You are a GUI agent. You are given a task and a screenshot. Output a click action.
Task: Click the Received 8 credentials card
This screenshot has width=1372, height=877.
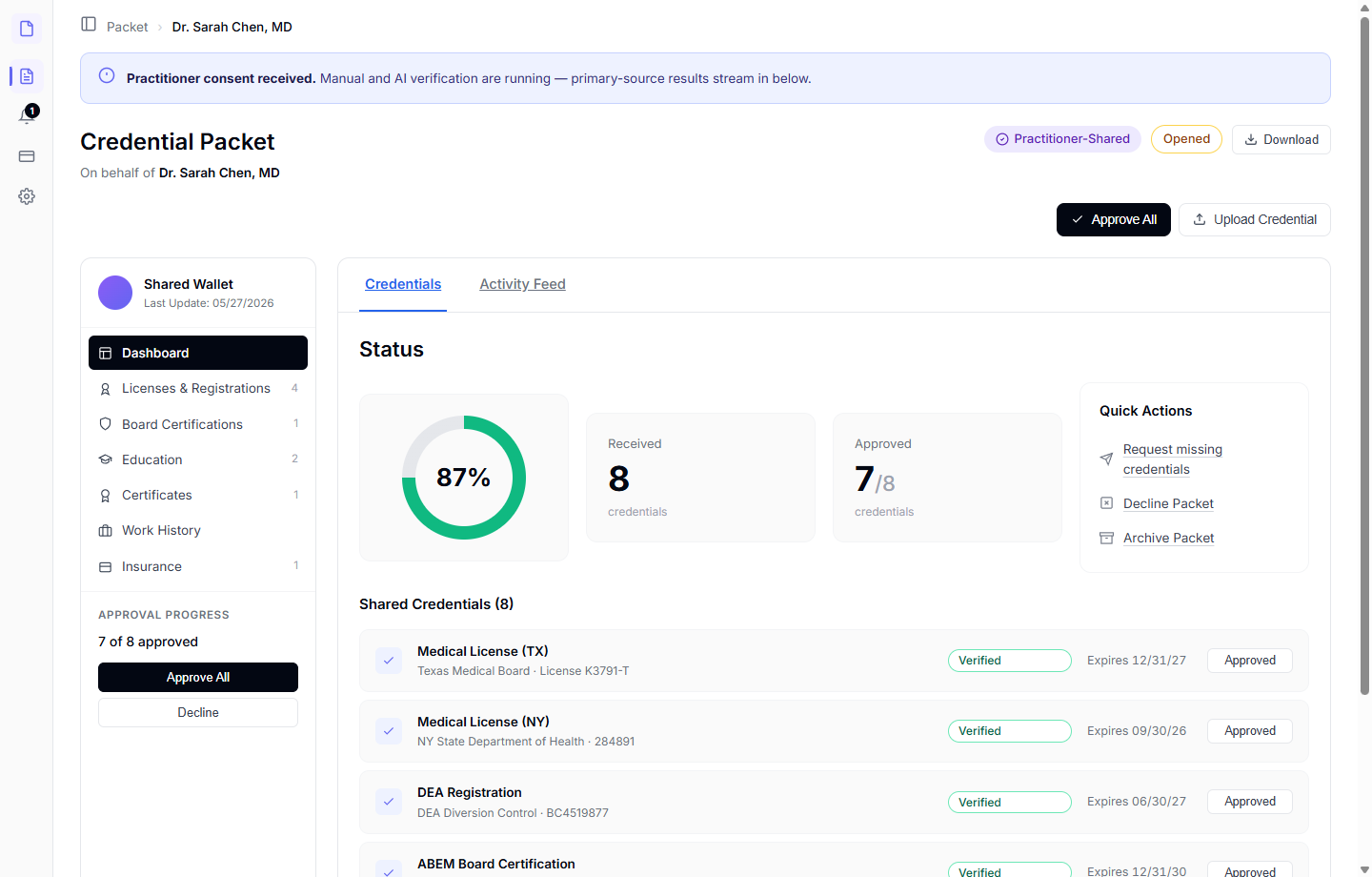pyautogui.click(x=700, y=478)
